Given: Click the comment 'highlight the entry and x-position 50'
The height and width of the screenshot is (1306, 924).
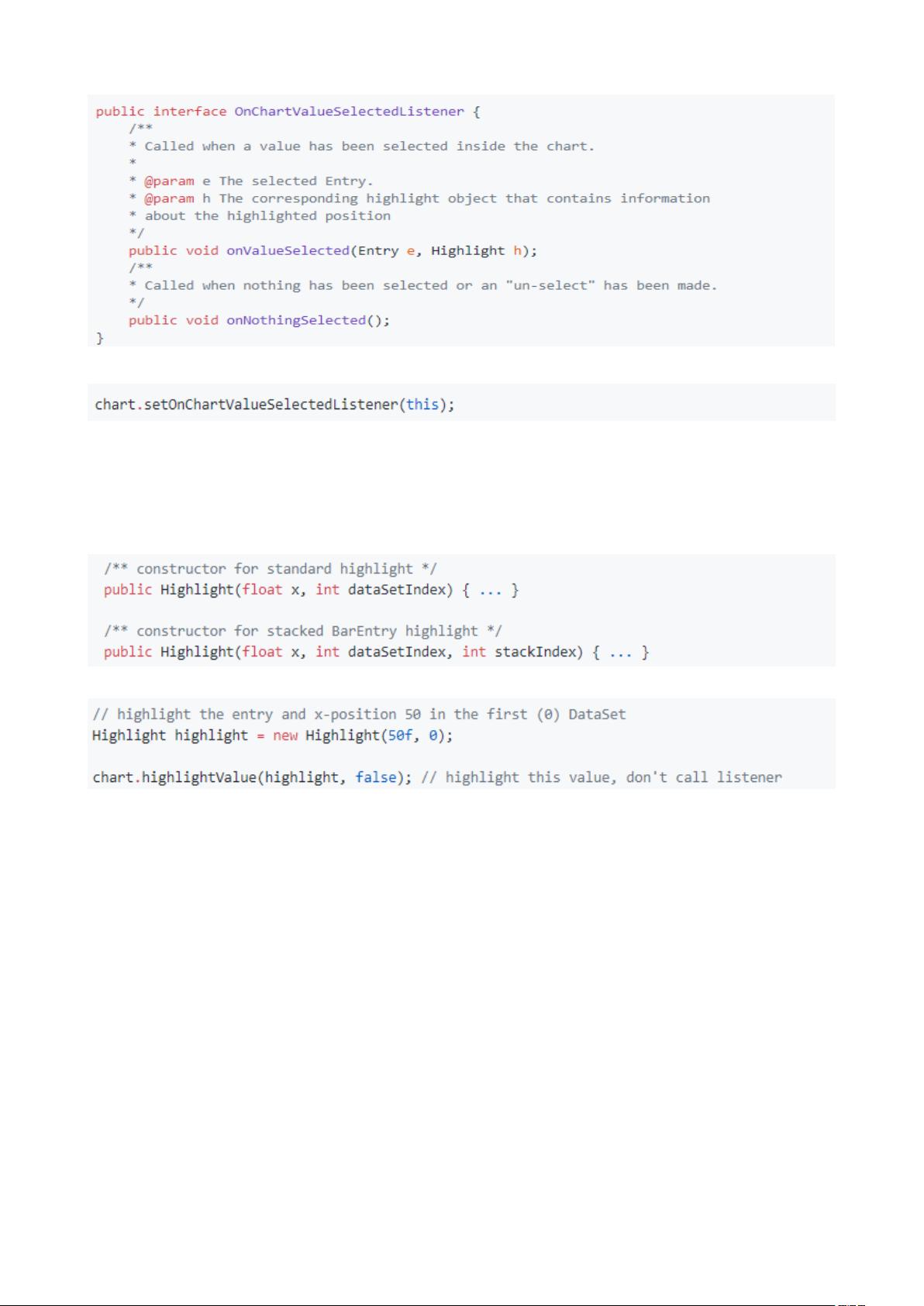Looking at the screenshot, I should (359, 715).
